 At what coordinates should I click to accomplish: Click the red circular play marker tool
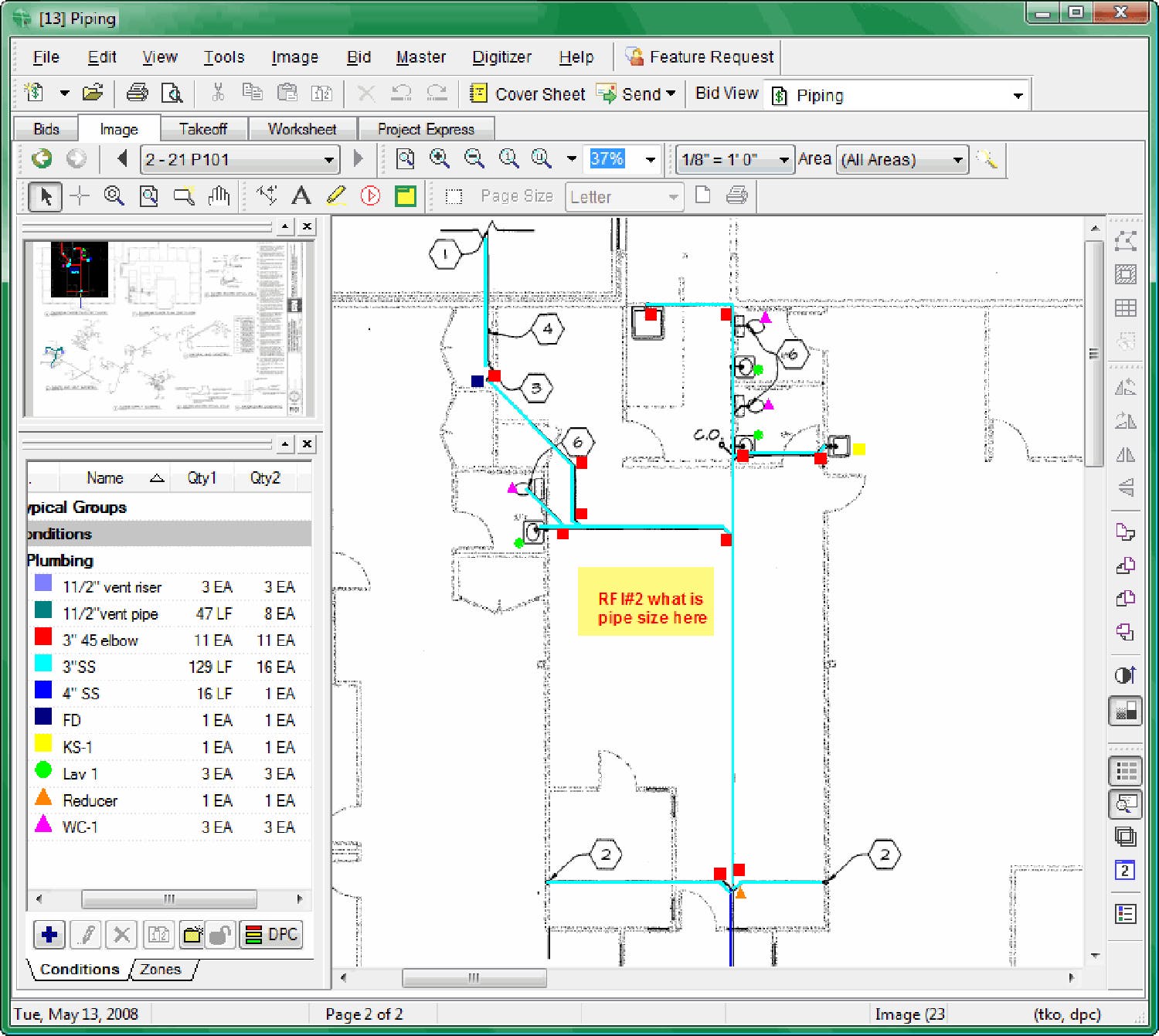point(371,196)
